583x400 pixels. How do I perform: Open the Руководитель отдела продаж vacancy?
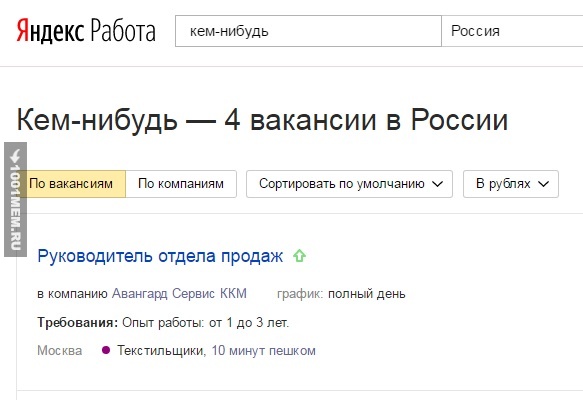(160, 256)
